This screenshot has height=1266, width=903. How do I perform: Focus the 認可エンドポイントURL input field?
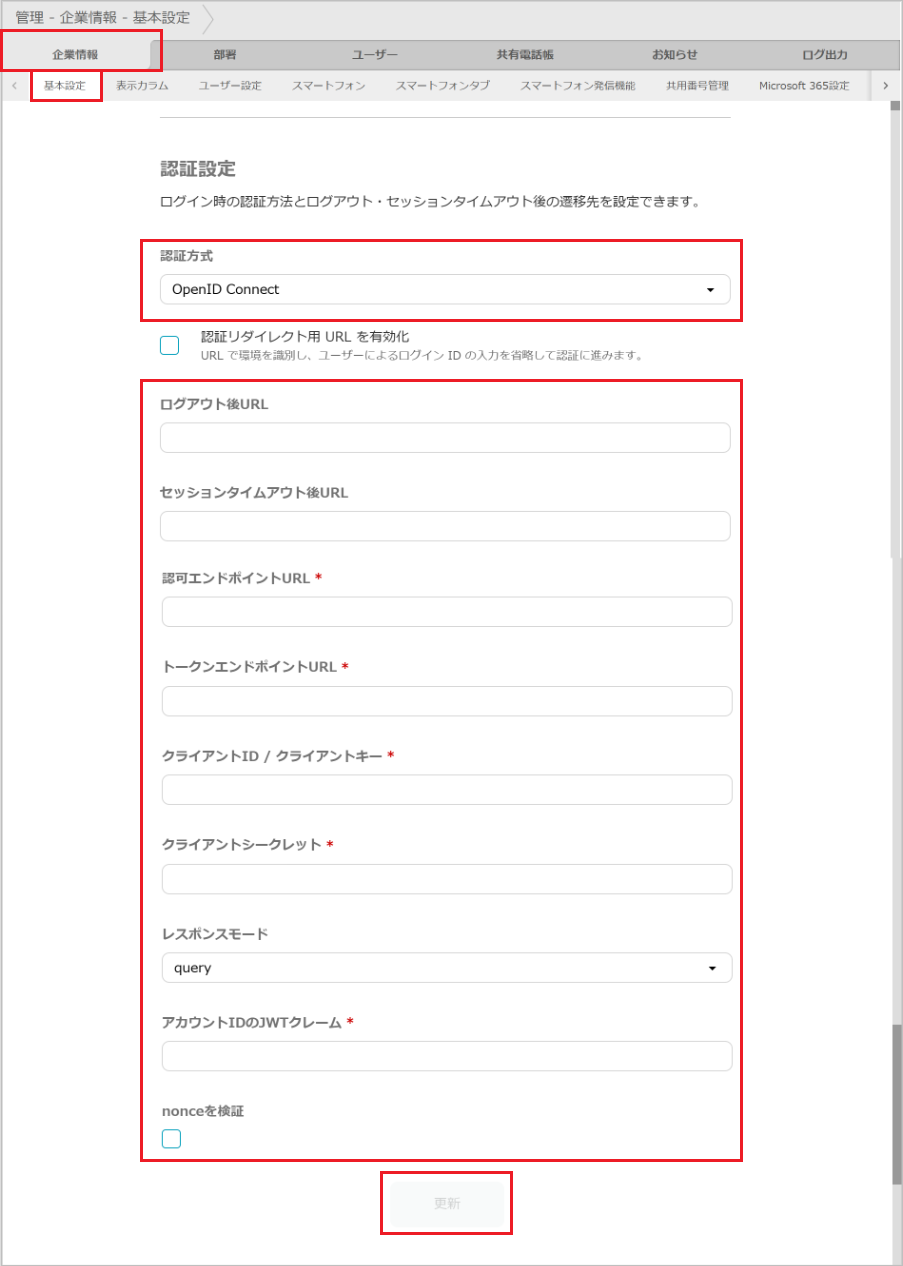tap(446, 611)
